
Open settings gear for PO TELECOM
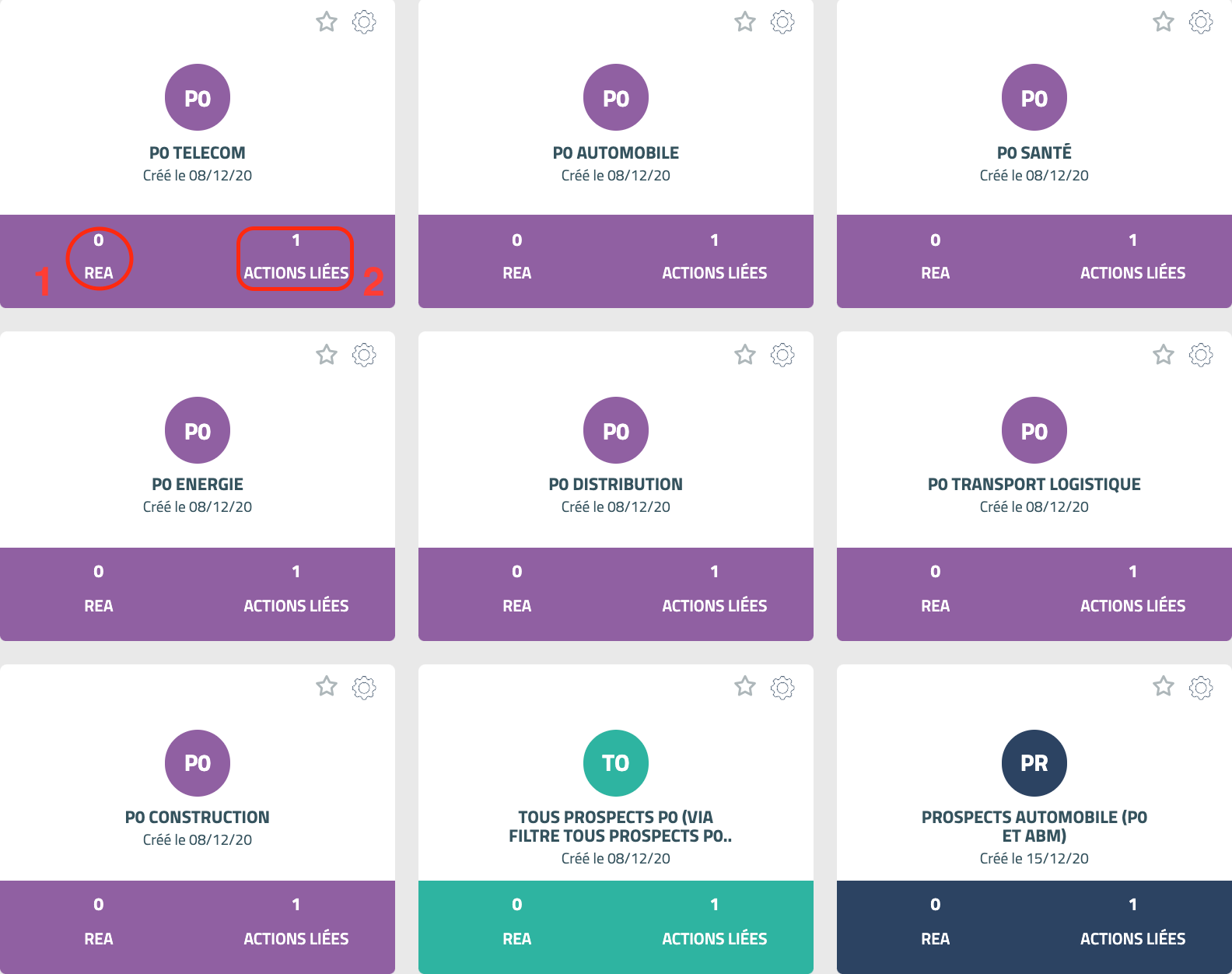[364, 22]
